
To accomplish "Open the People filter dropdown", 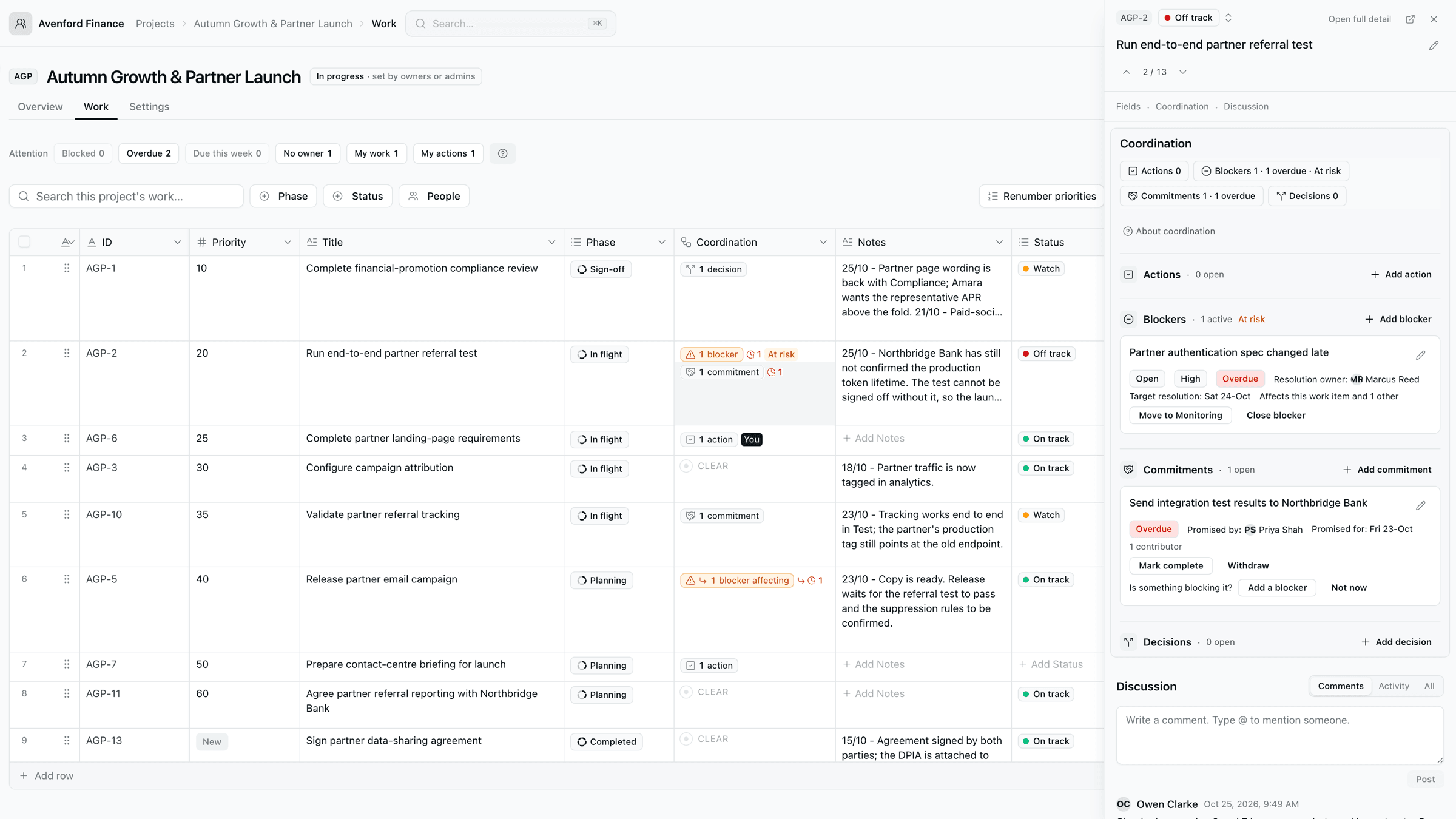I will coord(434,196).
